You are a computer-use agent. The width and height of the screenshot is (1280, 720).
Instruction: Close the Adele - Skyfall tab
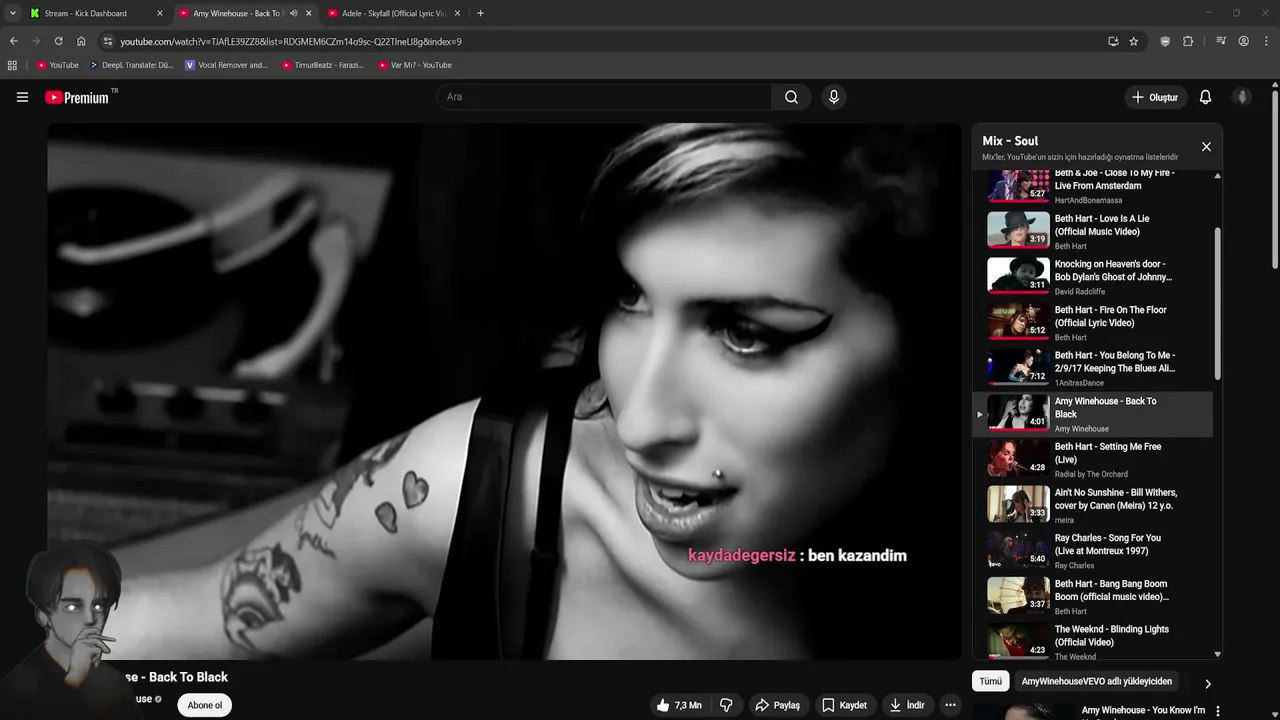tap(457, 13)
